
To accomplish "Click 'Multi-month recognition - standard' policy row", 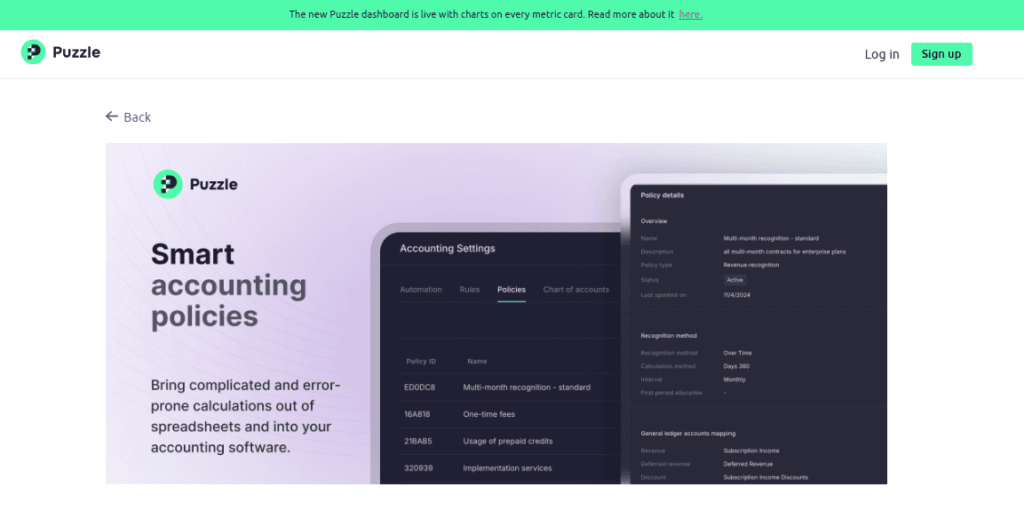I will point(526,387).
